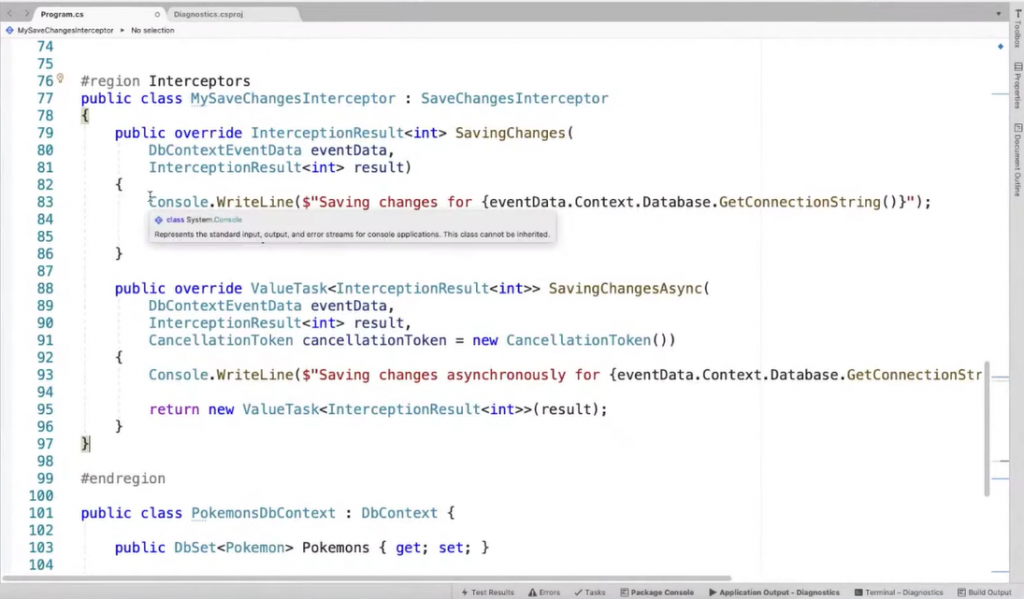
Task: Open Application Output - Diagnostics pad
Action: pos(775,592)
